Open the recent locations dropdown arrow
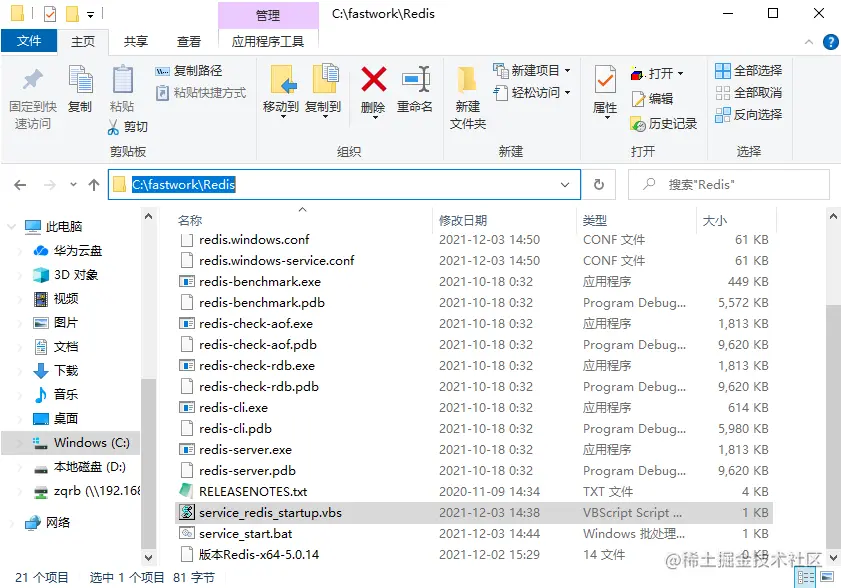This screenshot has width=841, height=588. (73, 185)
